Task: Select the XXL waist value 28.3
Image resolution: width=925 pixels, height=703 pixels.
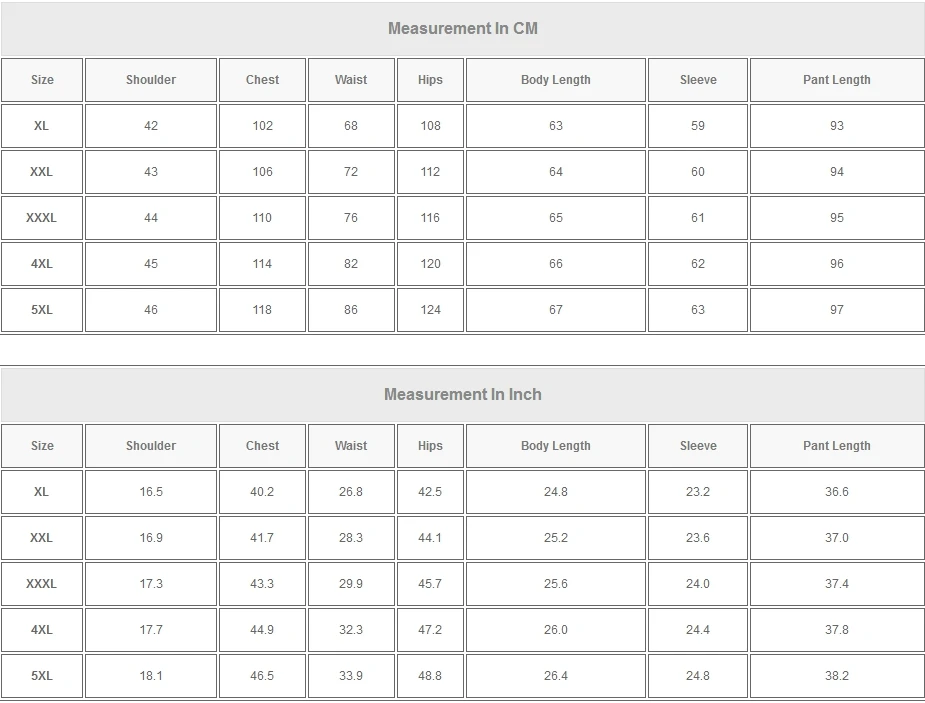Action: [351, 538]
